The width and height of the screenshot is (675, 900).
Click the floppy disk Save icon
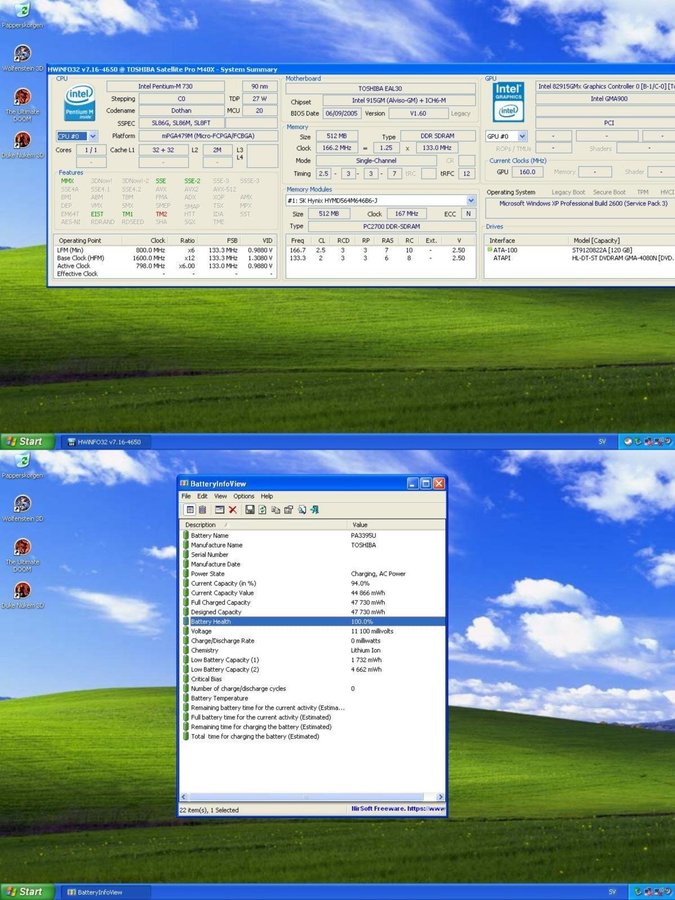[250, 510]
